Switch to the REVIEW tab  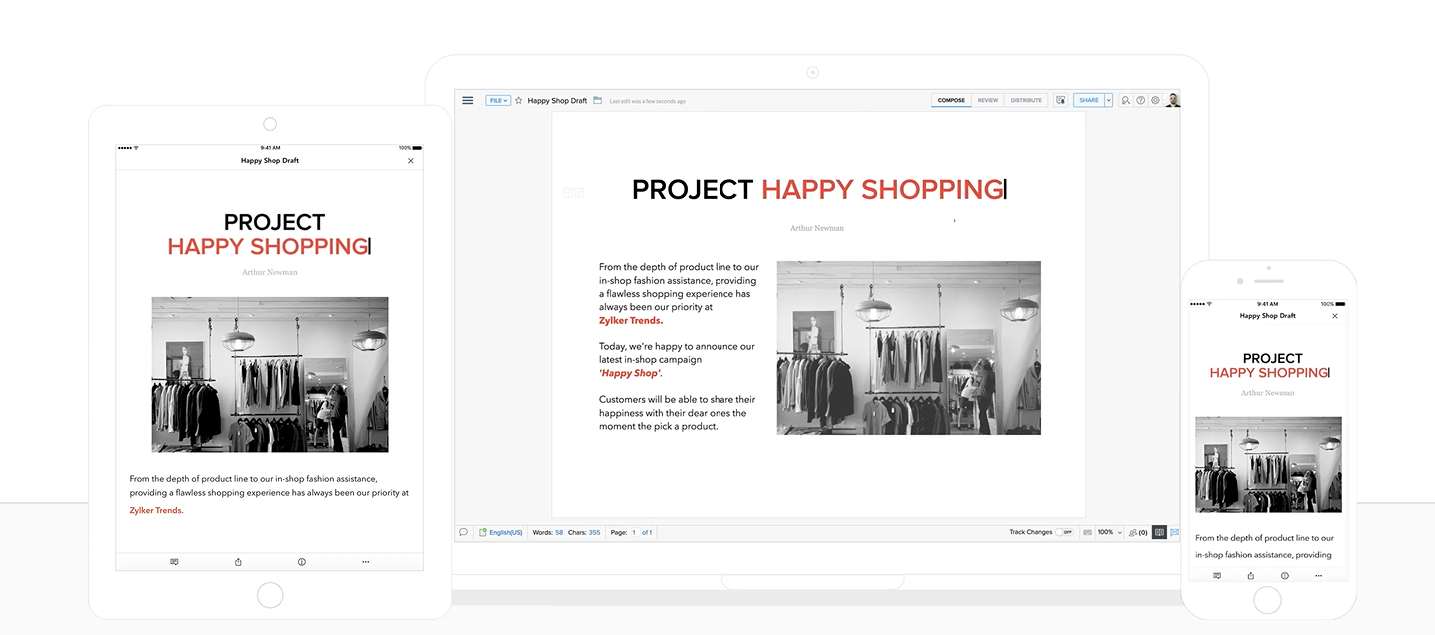pos(988,100)
